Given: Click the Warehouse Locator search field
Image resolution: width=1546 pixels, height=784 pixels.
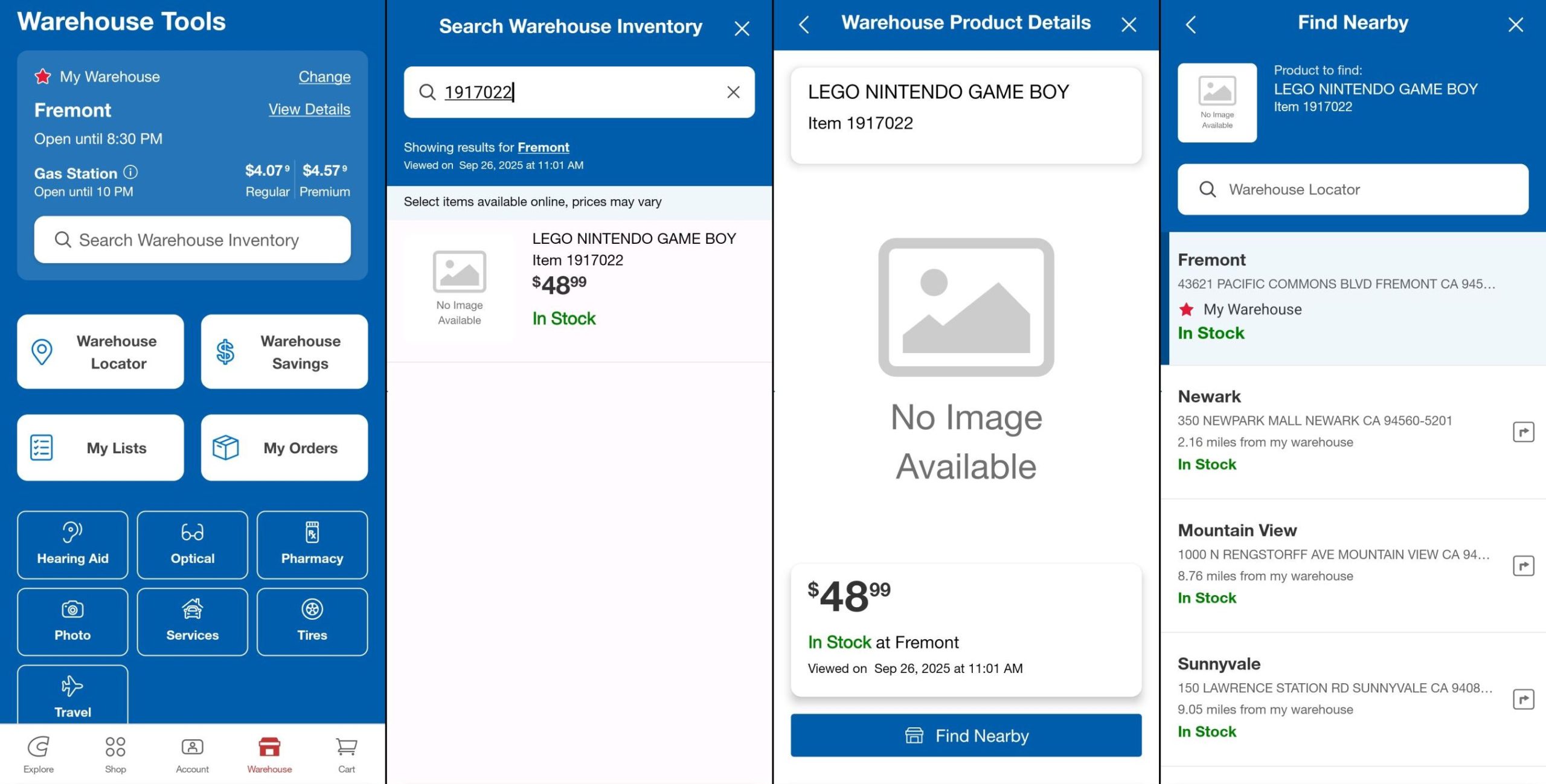Looking at the screenshot, I should (1353, 190).
